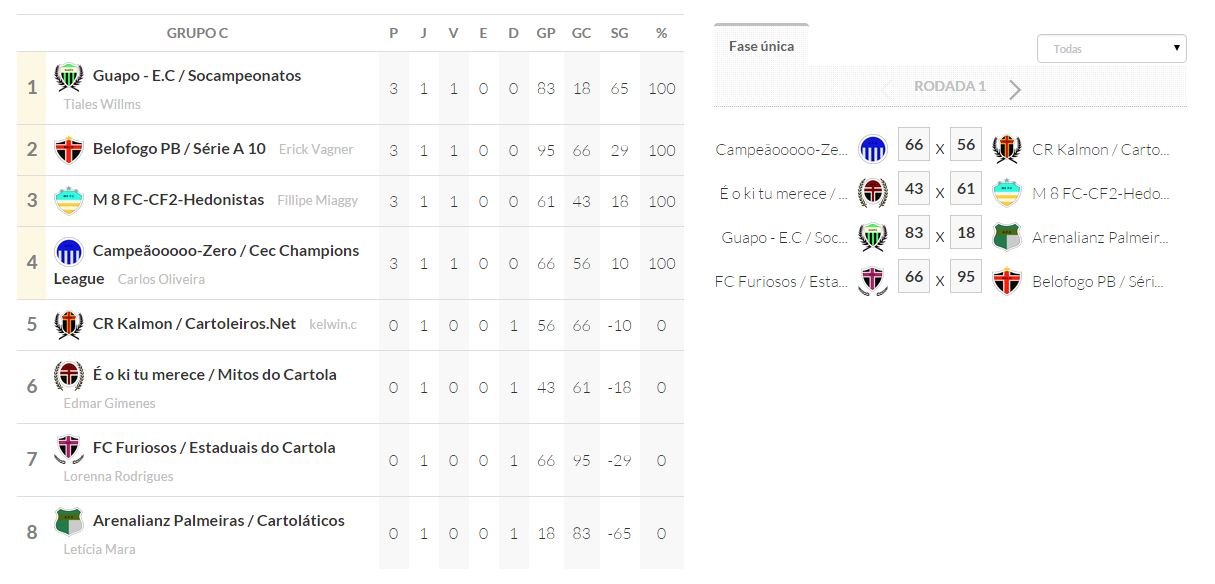Open the Todas filter dropdown

[1111, 49]
